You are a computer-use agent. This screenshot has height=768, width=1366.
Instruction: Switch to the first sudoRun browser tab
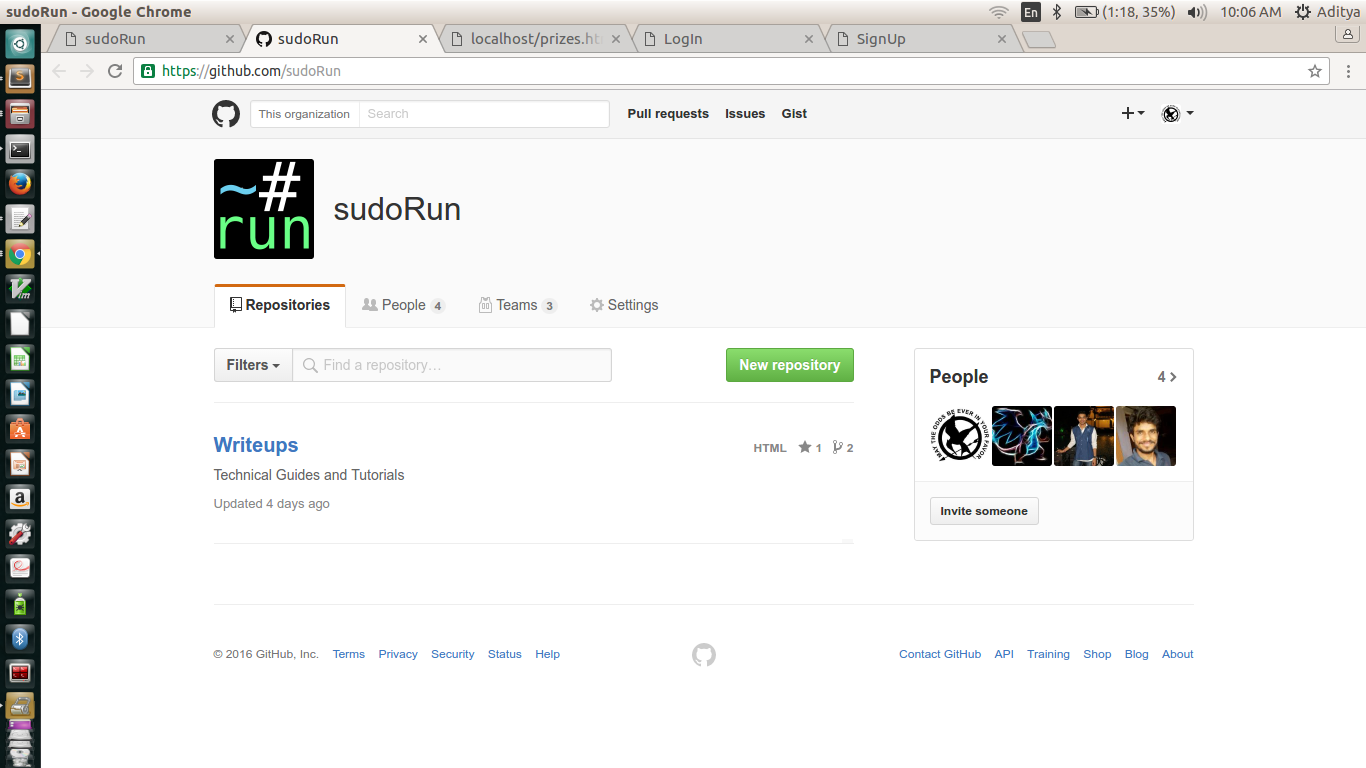147,39
